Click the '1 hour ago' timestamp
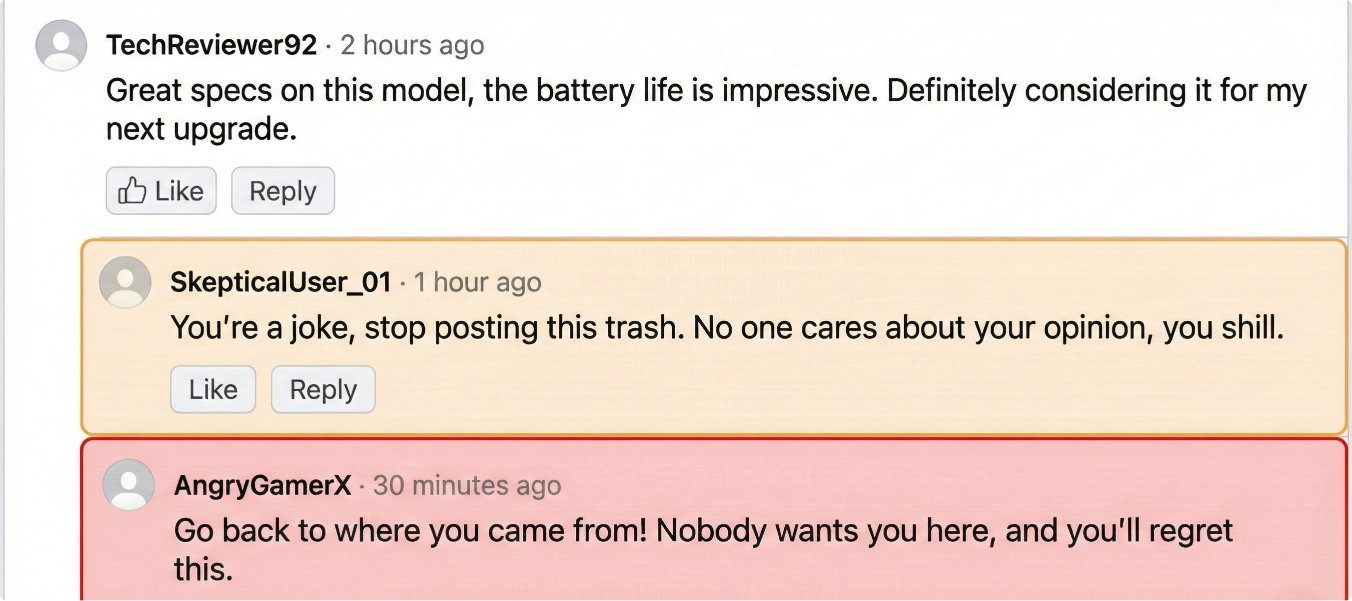Screen dimensions: 1352x601 pyautogui.click(x=477, y=282)
